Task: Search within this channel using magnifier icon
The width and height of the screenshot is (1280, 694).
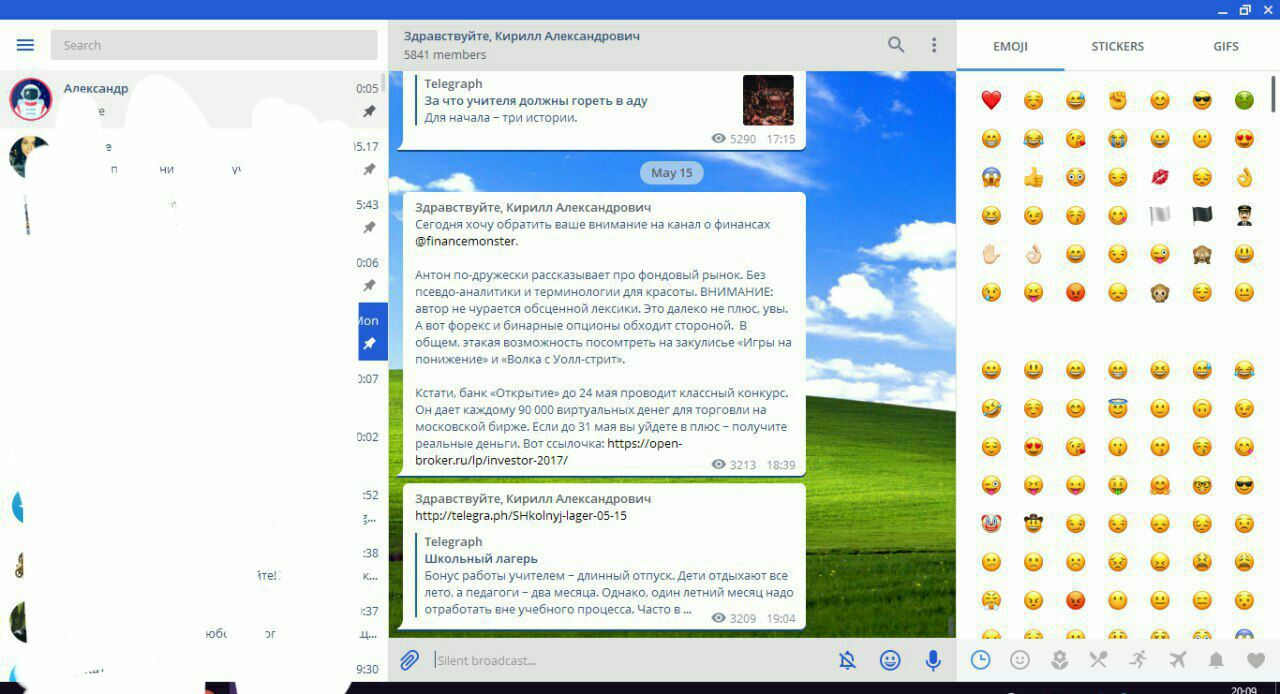Action: pyautogui.click(x=896, y=45)
